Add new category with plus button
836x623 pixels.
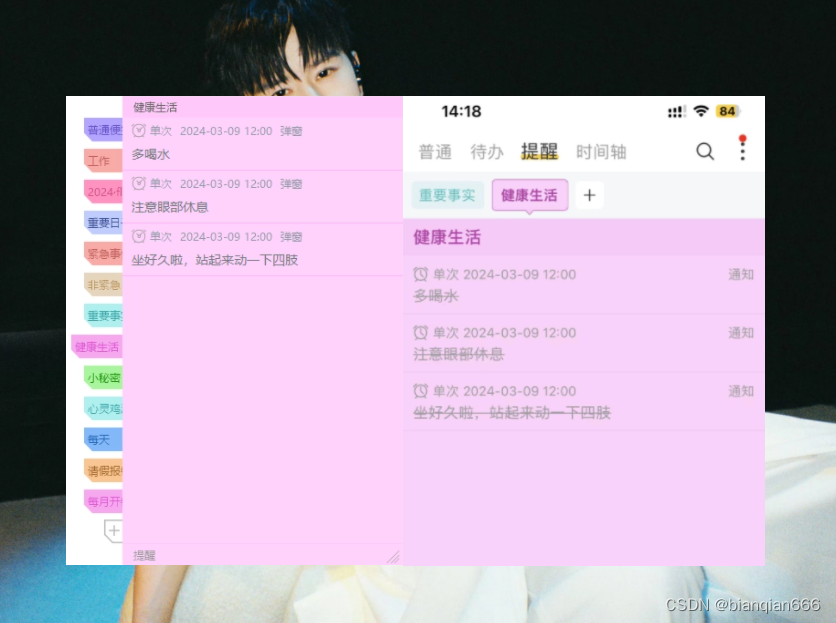pos(589,195)
